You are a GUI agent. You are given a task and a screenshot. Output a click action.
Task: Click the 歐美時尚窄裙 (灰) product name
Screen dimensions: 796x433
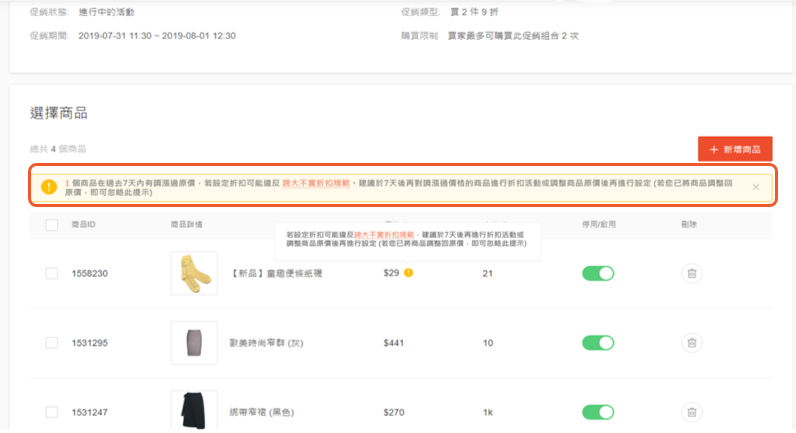click(267, 343)
